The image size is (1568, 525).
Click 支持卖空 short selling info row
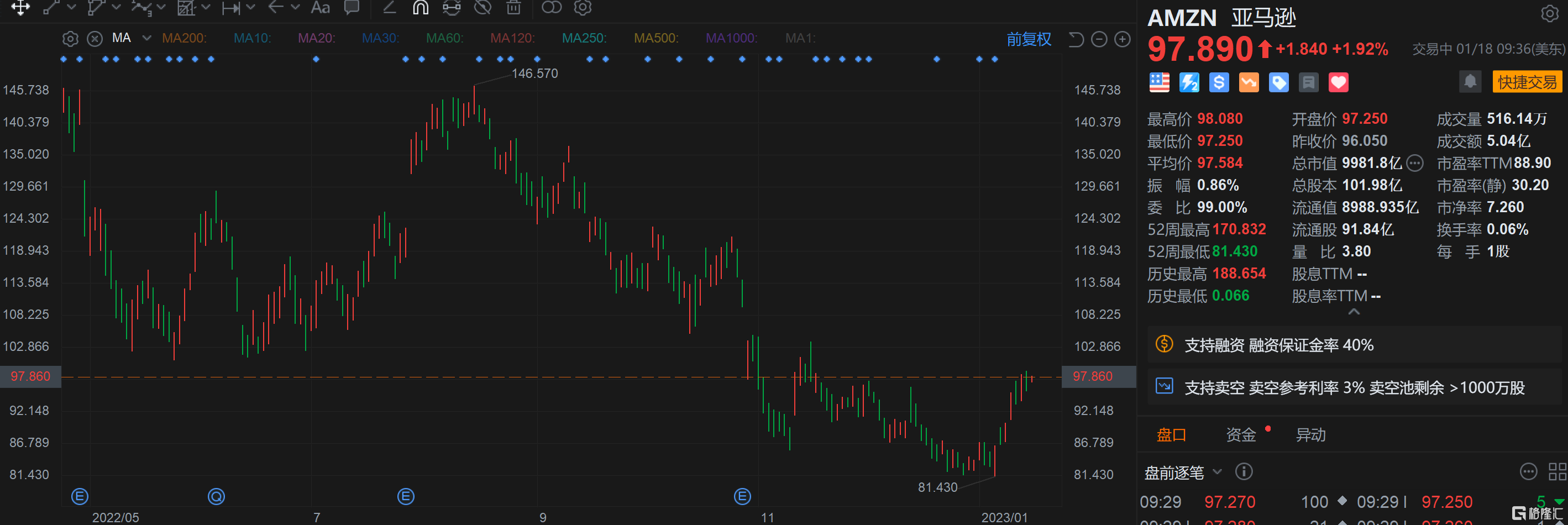pyautogui.click(x=1354, y=387)
